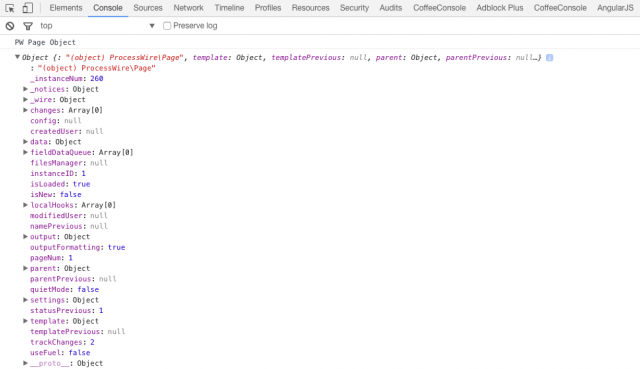Open the Network tab
The height and width of the screenshot is (369, 640).
(188, 8)
